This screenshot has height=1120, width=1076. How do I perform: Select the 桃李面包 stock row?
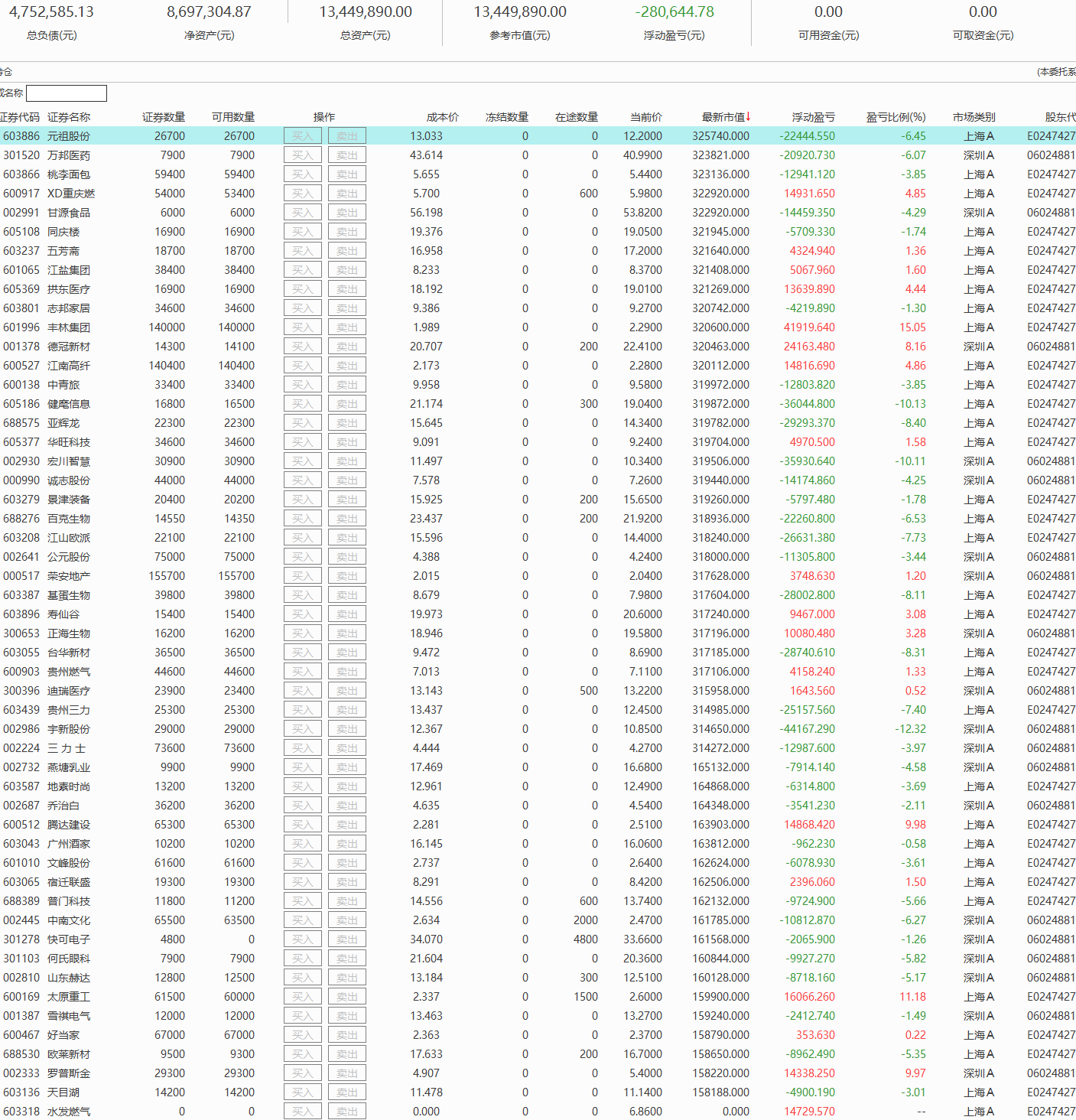click(69, 174)
